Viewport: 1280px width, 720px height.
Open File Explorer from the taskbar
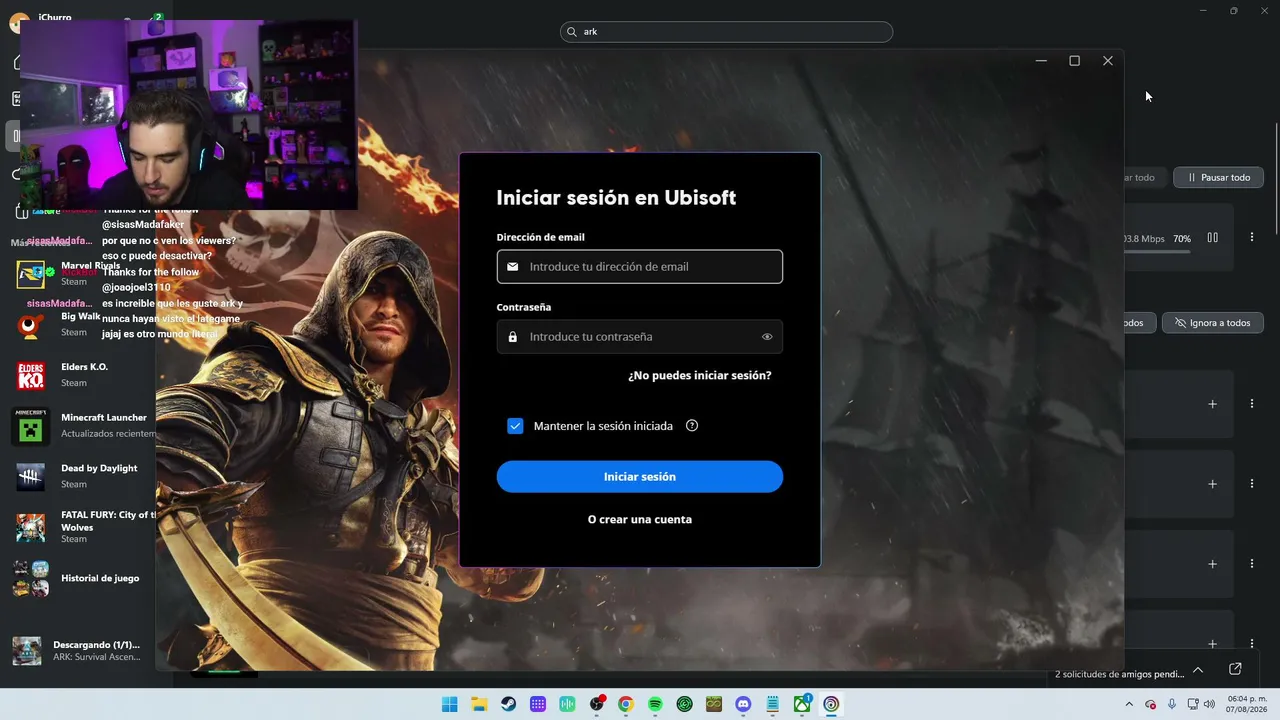pos(479,704)
